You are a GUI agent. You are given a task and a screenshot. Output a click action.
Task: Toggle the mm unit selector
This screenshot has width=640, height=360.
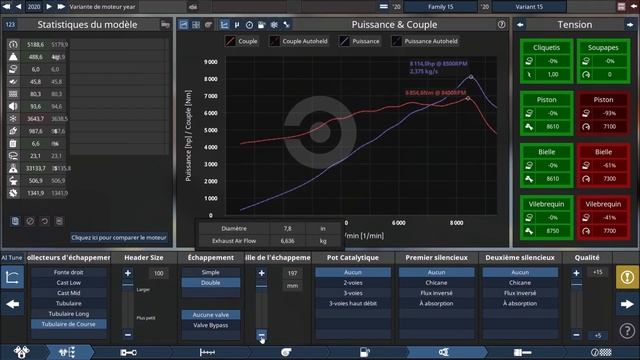[292, 286]
